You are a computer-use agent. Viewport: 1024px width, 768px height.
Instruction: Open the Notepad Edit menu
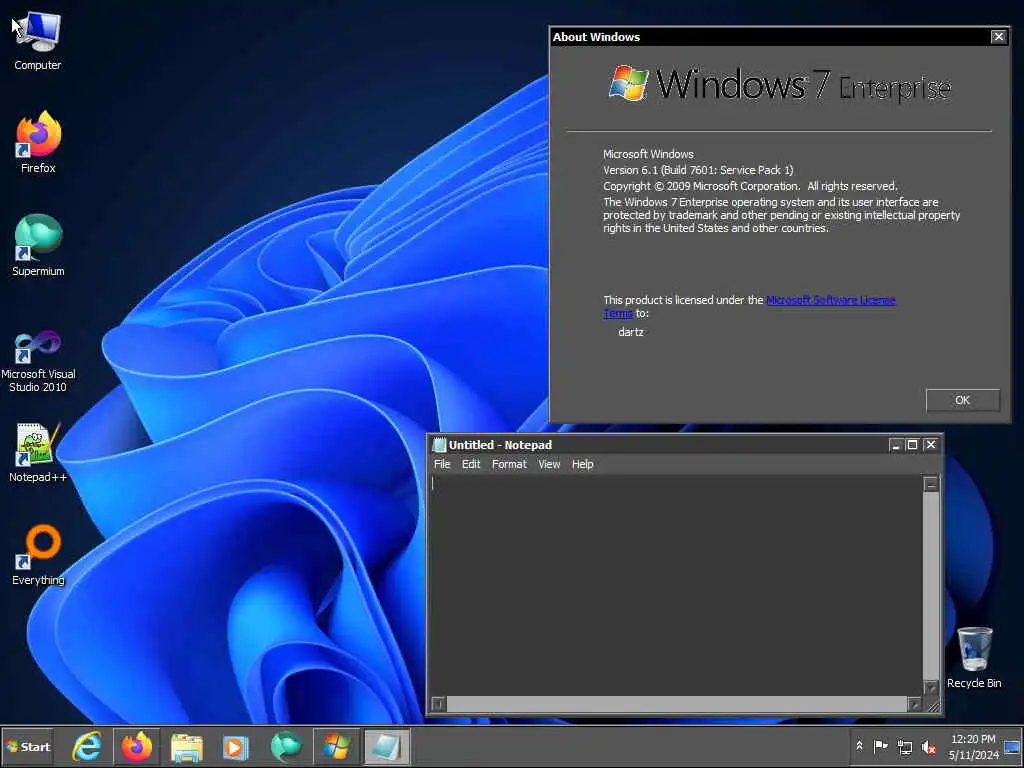[x=471, y=464]
